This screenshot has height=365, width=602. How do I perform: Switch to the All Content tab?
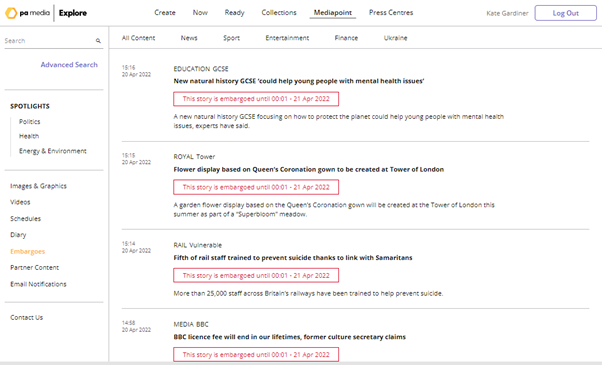pyautogui.click(x=138, y=38)
